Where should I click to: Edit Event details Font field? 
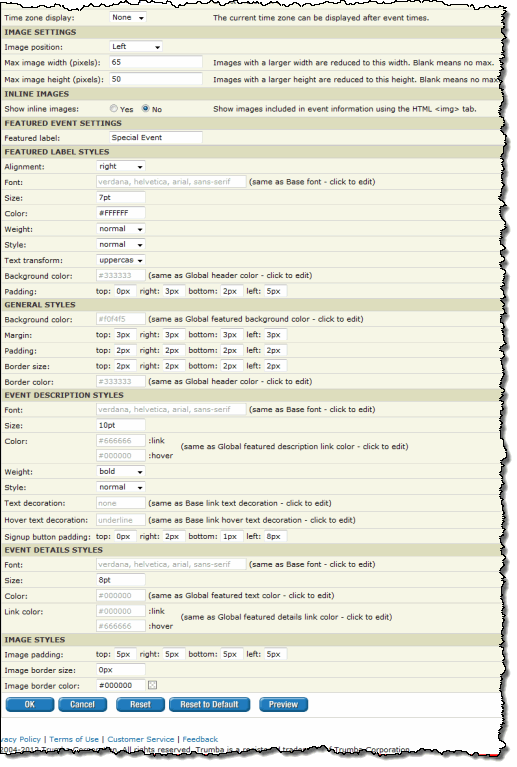(171, 564)
